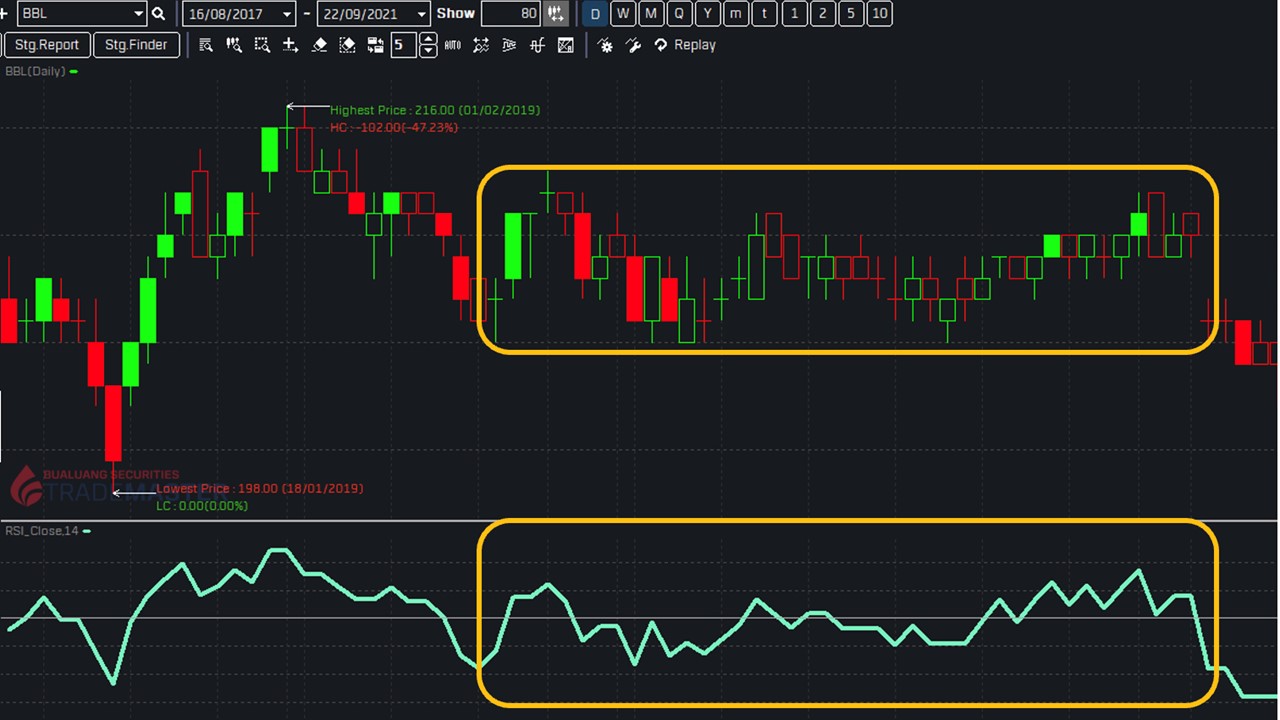Click the Fibonacci fan tool icon
The width and height of the screenshot is (1280, 720).
[509, 45]
